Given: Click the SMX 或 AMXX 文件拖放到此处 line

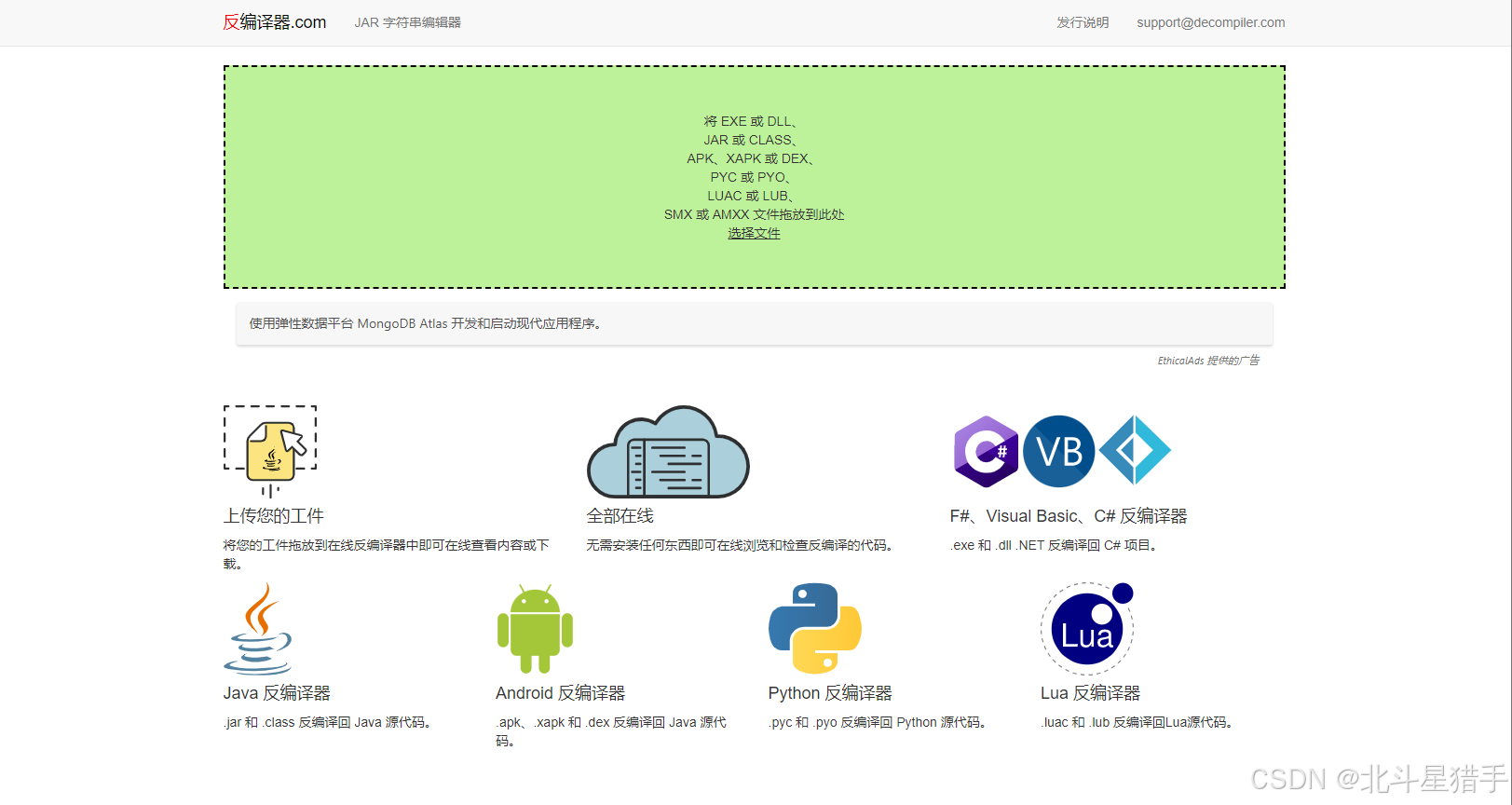Looking at the screenshot, I should click(754, 214).
